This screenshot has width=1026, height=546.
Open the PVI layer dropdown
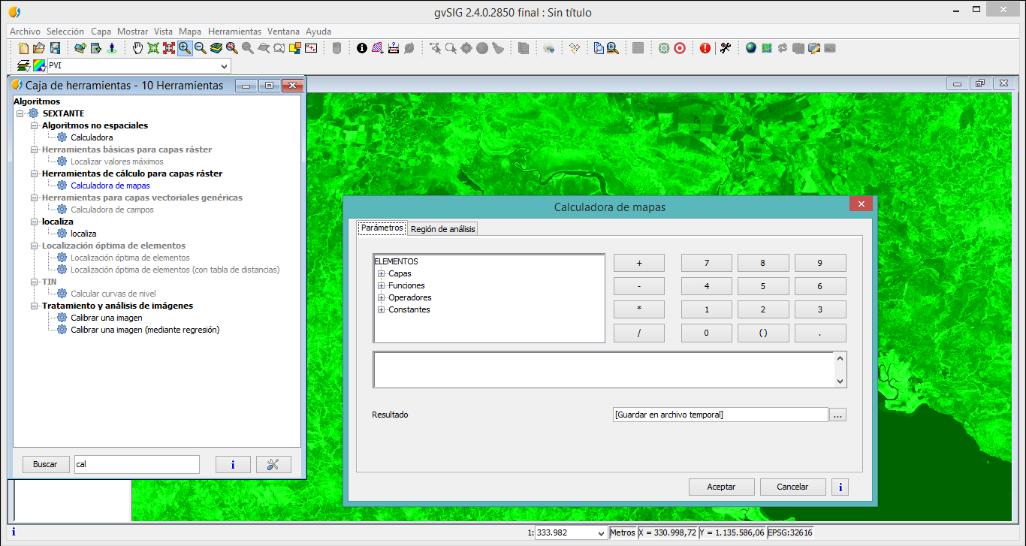pos(223,66)
